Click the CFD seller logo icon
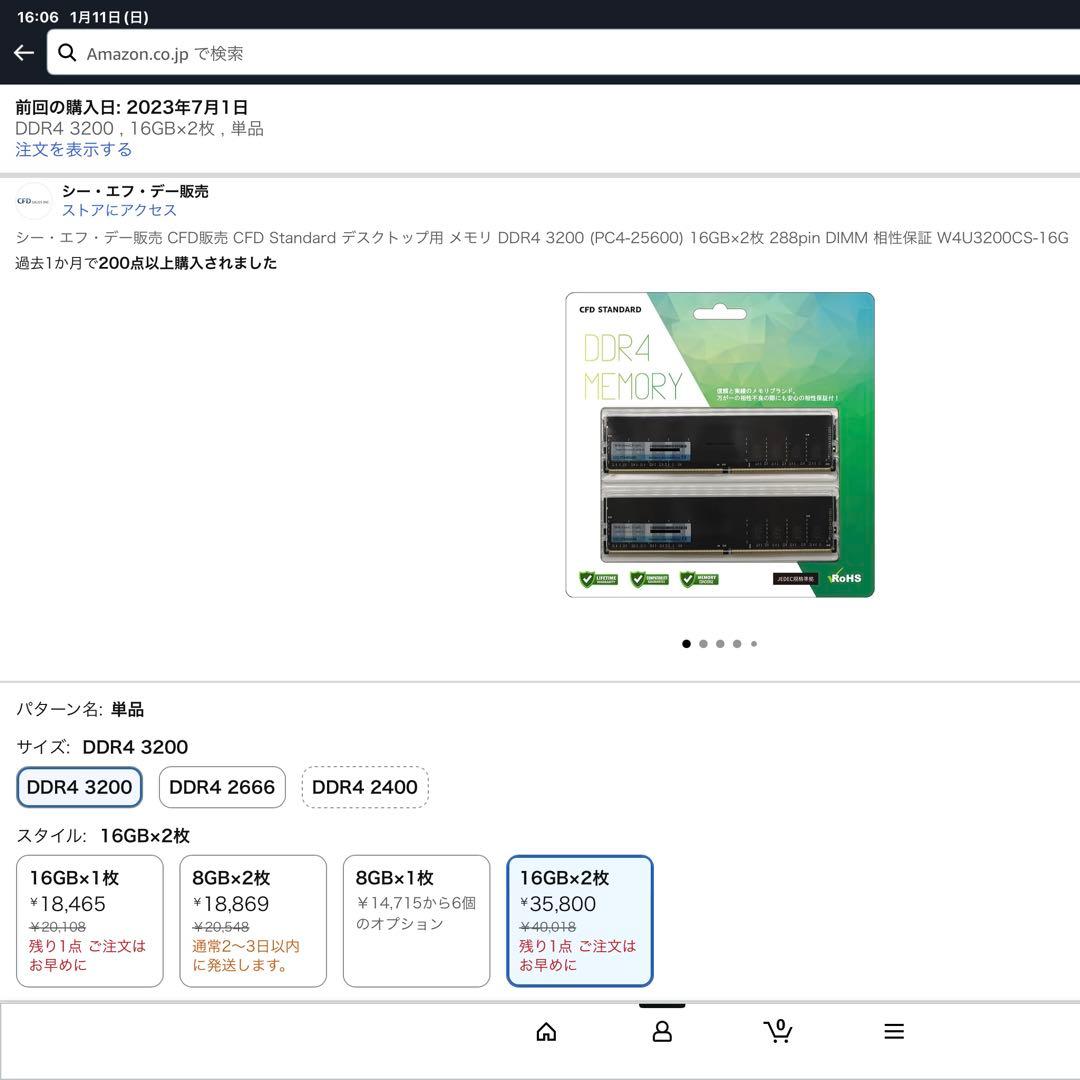This screenshot has width=1080, height=1080. coord(34,200)
